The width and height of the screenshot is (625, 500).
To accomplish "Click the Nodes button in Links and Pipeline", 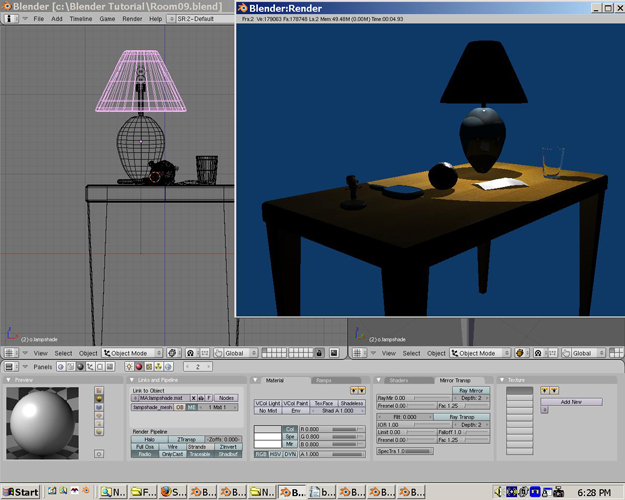I will [x=226, y=397].
